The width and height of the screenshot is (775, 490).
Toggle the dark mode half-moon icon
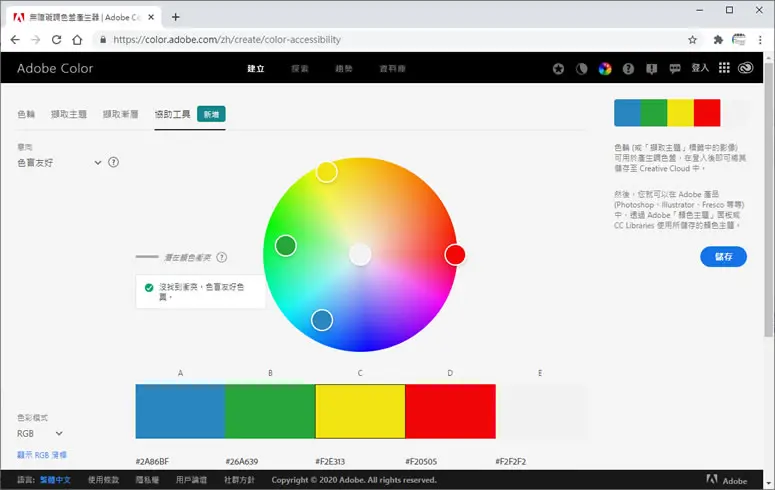(582, 69)
